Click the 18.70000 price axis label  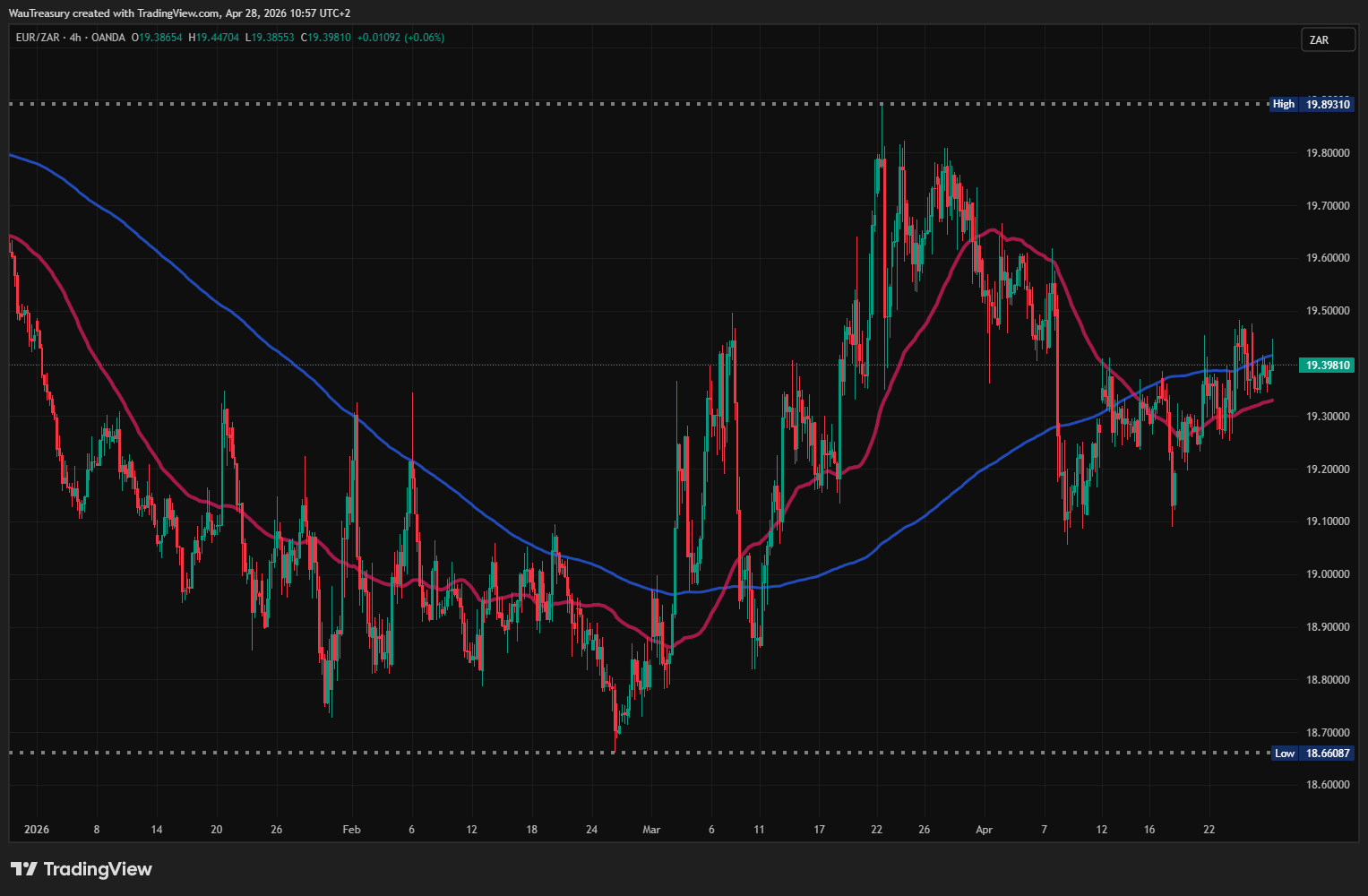click(x=1328, y=733)
